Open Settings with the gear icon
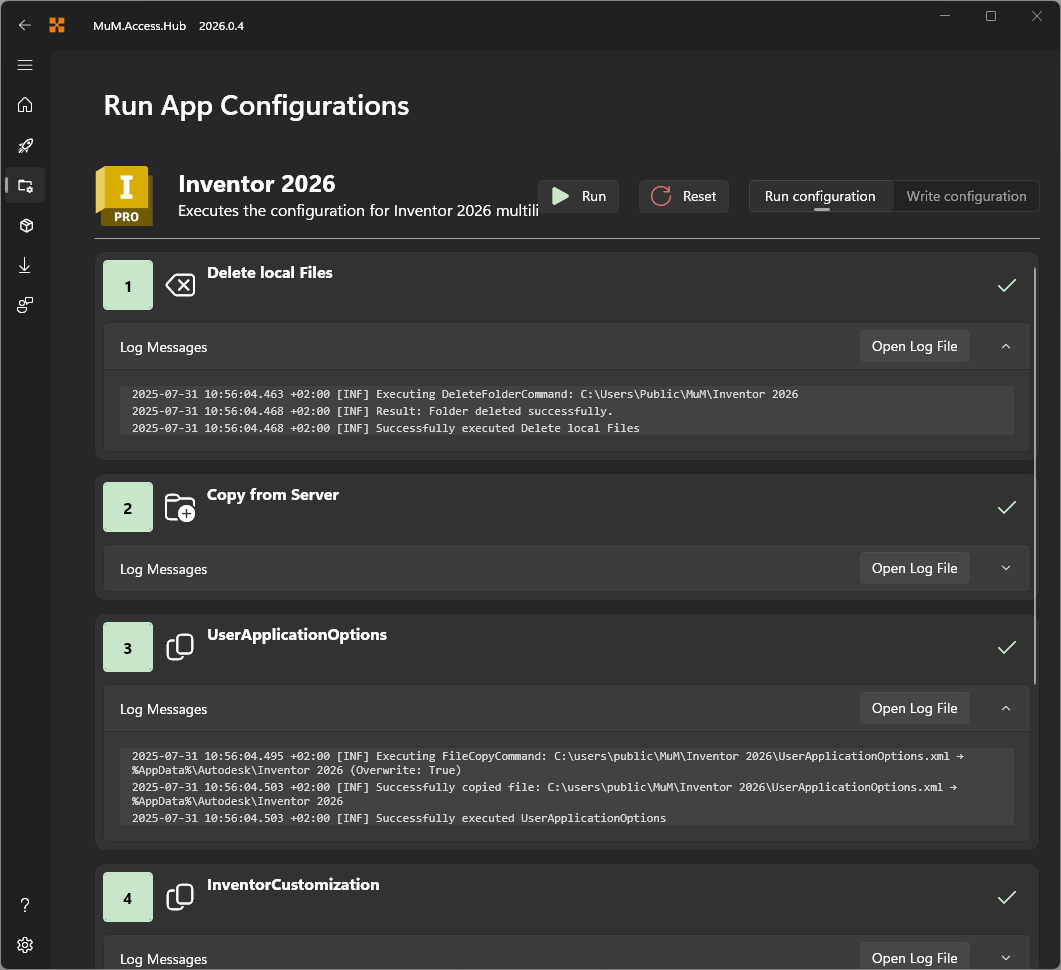The height and width of the screenshot is (970, 1061). coord(25,944)
